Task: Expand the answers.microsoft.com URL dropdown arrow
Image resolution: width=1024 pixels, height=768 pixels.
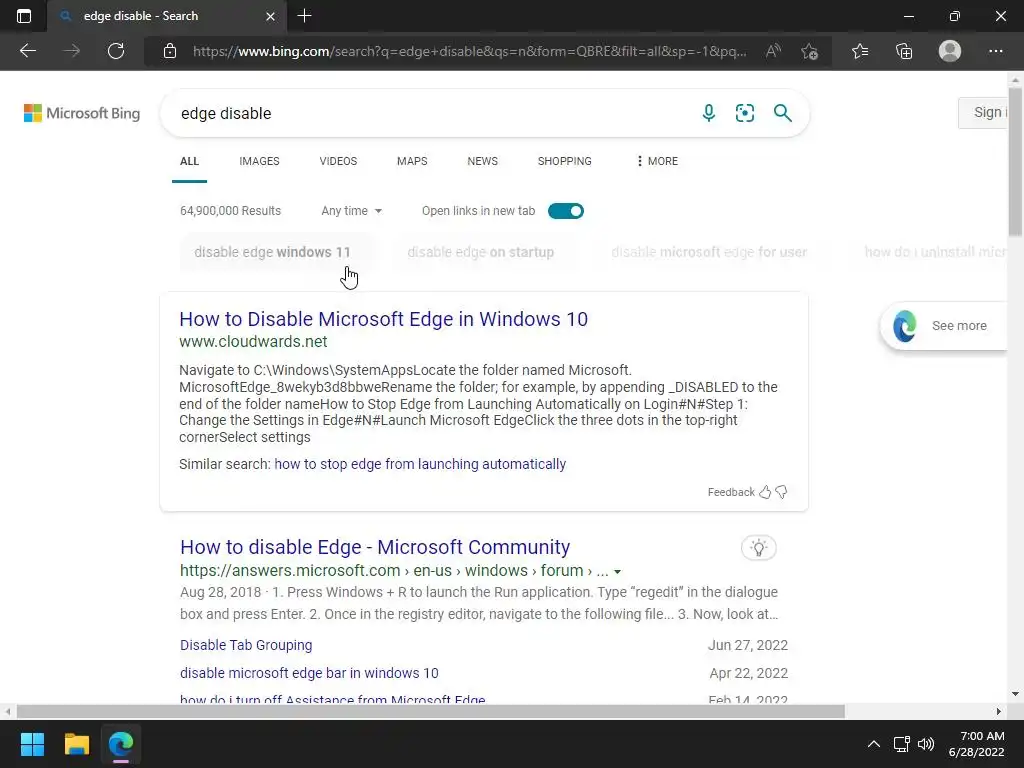Action: pos(617,571)
